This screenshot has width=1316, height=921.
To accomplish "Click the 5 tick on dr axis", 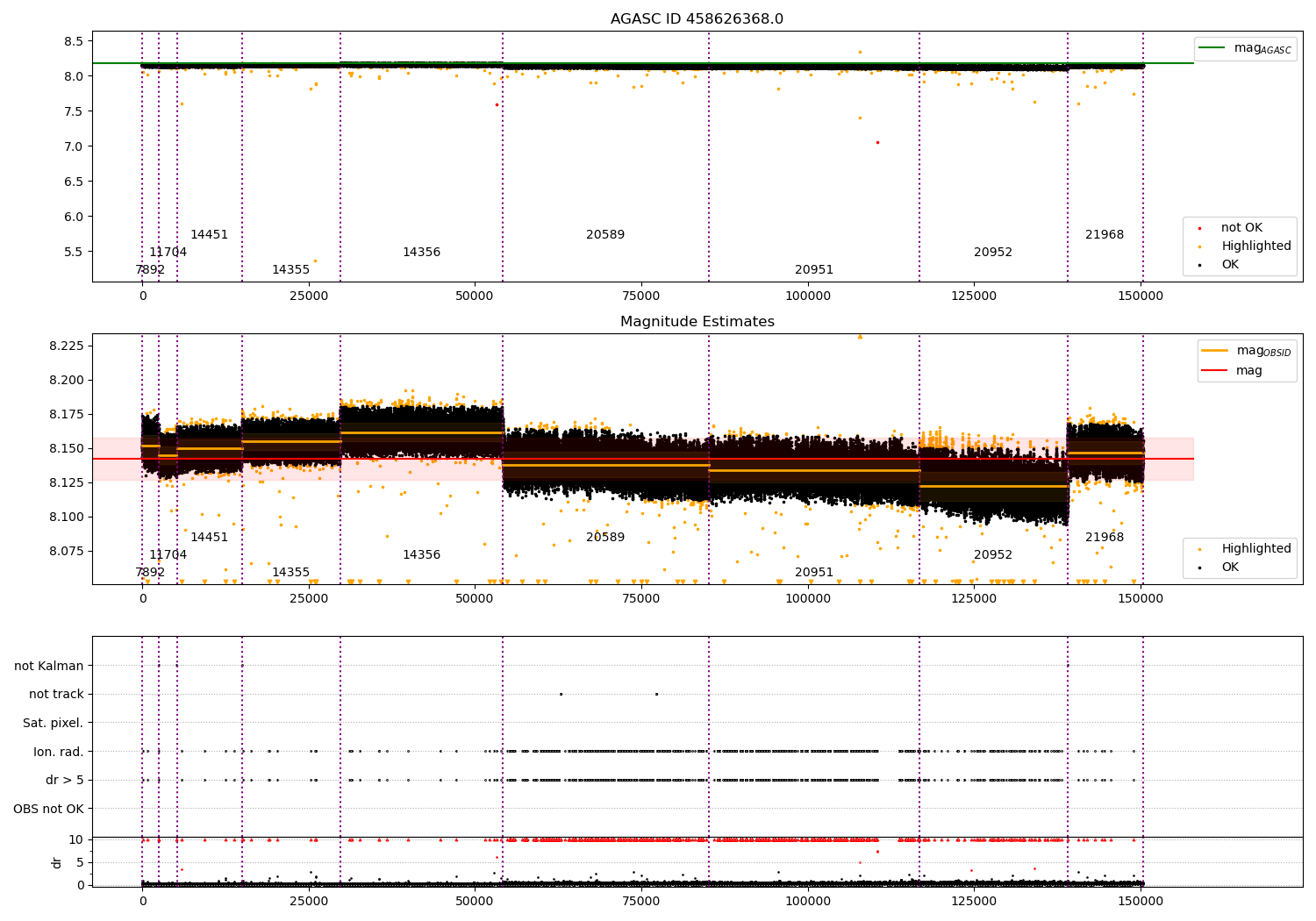I will tap(81, 863).
